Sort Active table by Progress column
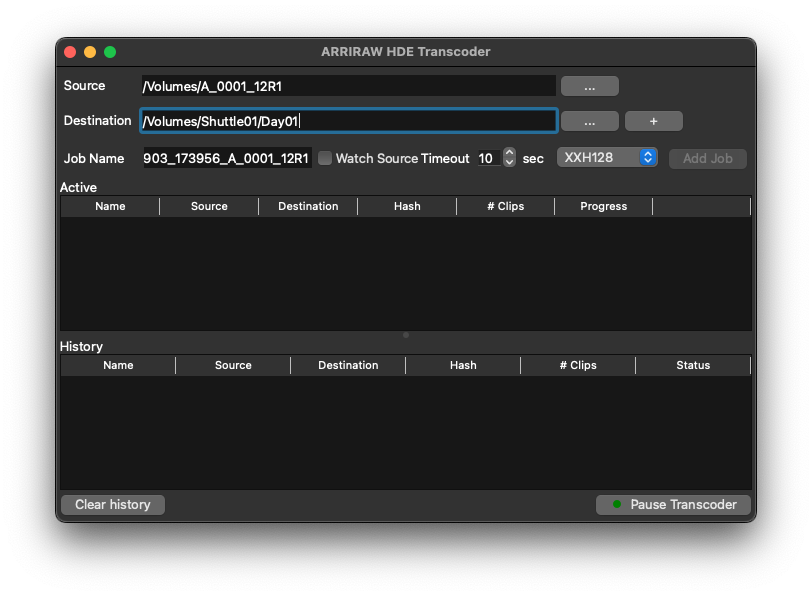 click(x=603, y=206)
